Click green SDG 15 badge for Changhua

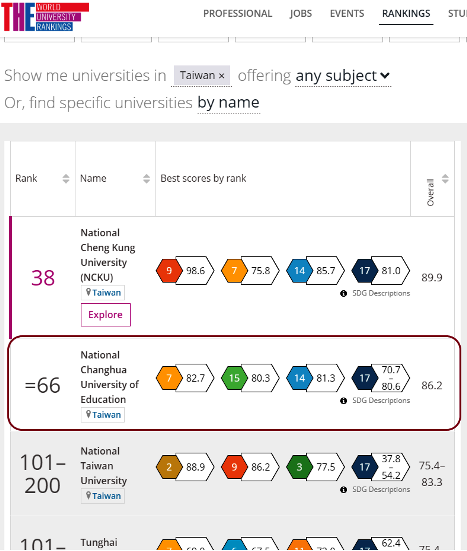coord(234,378)
